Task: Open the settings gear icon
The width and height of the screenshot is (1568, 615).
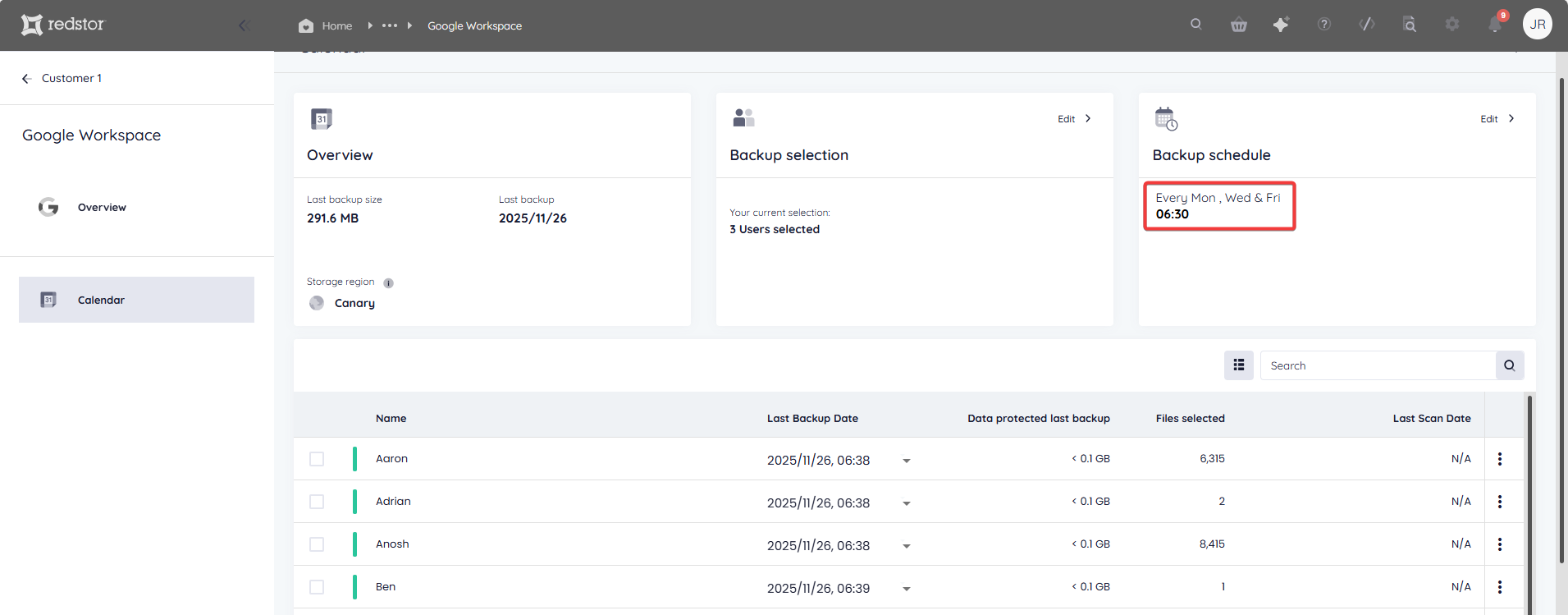Action: (x=1452, y=25)
